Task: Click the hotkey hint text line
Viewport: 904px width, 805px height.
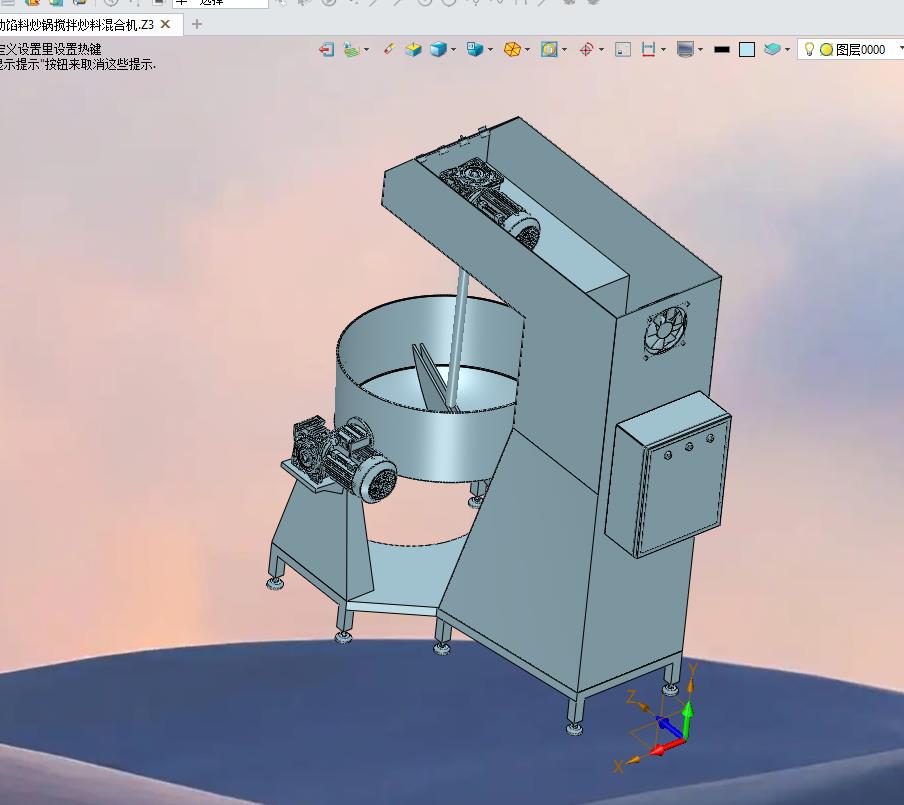Action: 51,49
